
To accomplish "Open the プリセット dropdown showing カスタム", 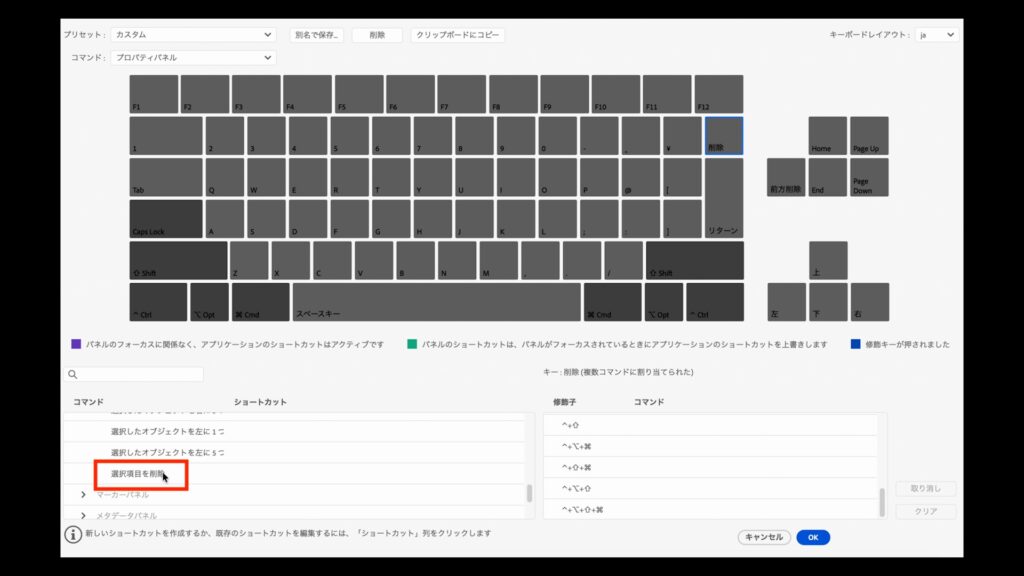I will [193, 35].
